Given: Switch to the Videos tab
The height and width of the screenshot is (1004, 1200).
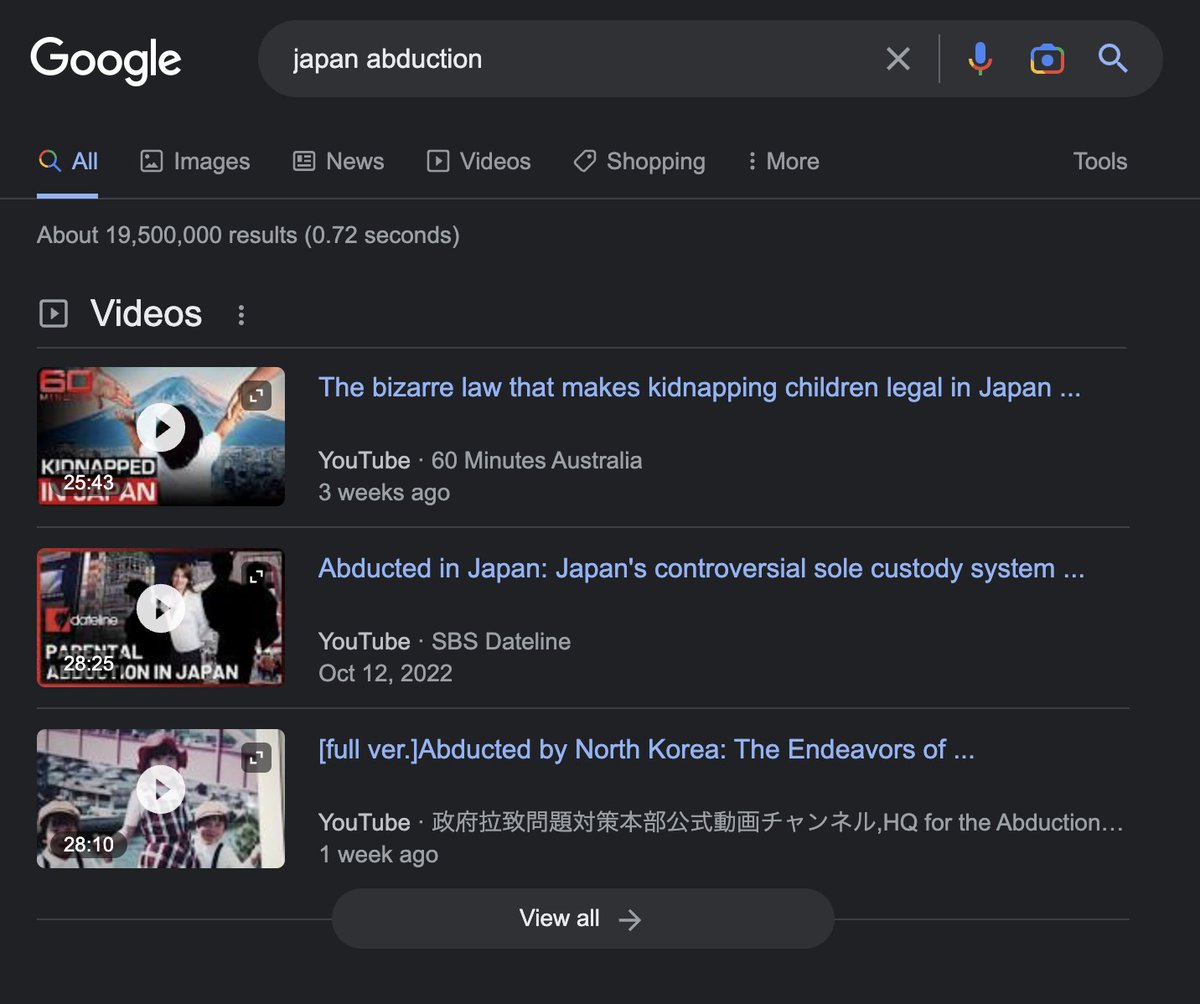Looking at the screenshot, I should (479, 162).
